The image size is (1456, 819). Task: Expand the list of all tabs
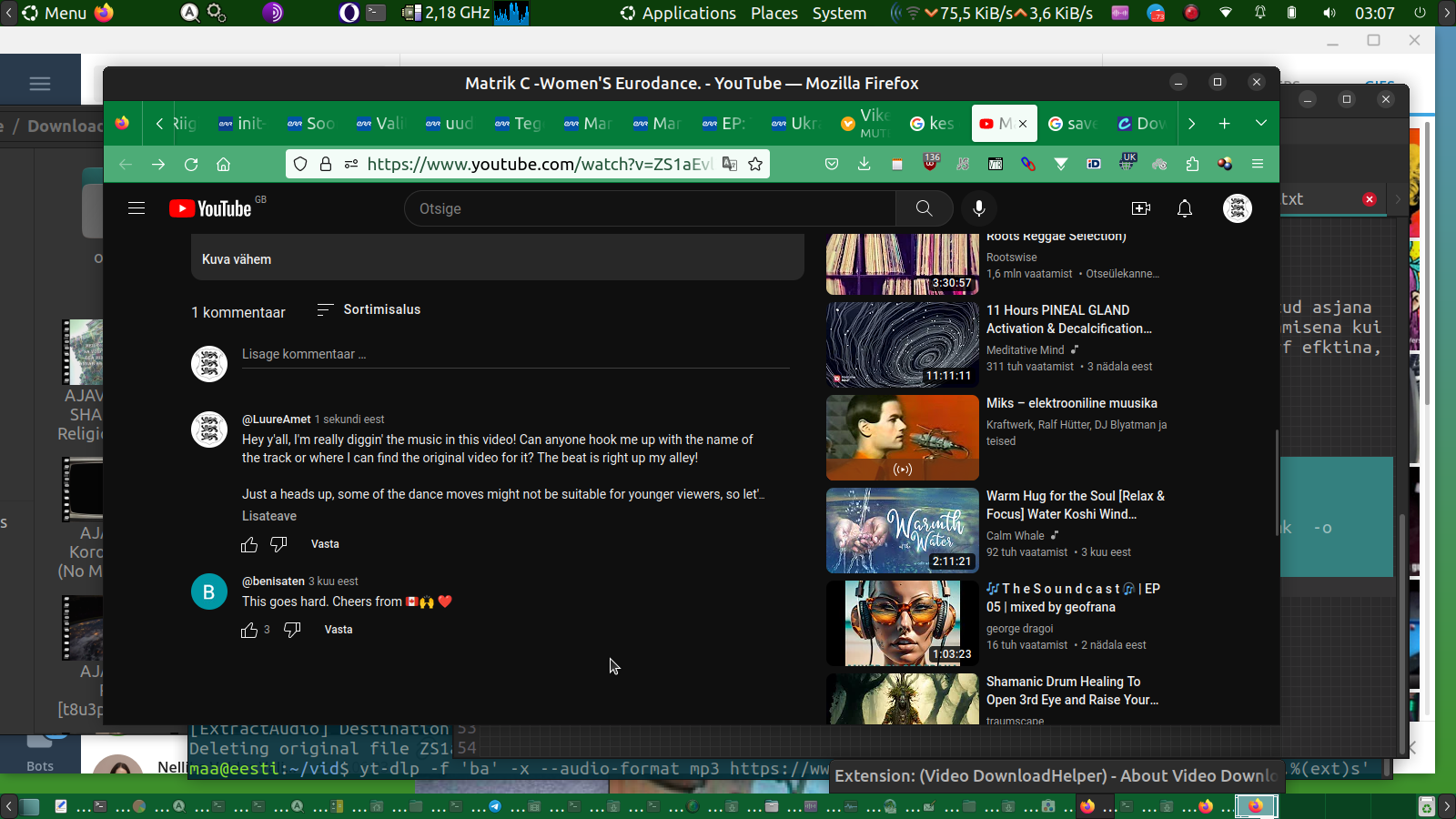[x=1260, y=123]
